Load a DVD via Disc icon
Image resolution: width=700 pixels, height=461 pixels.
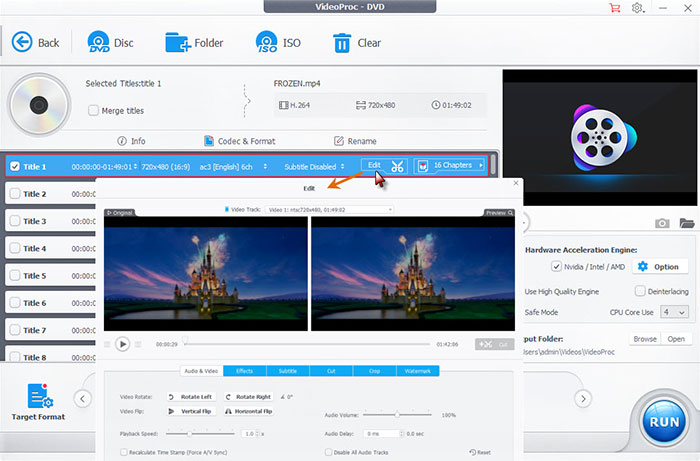point(110,42)
